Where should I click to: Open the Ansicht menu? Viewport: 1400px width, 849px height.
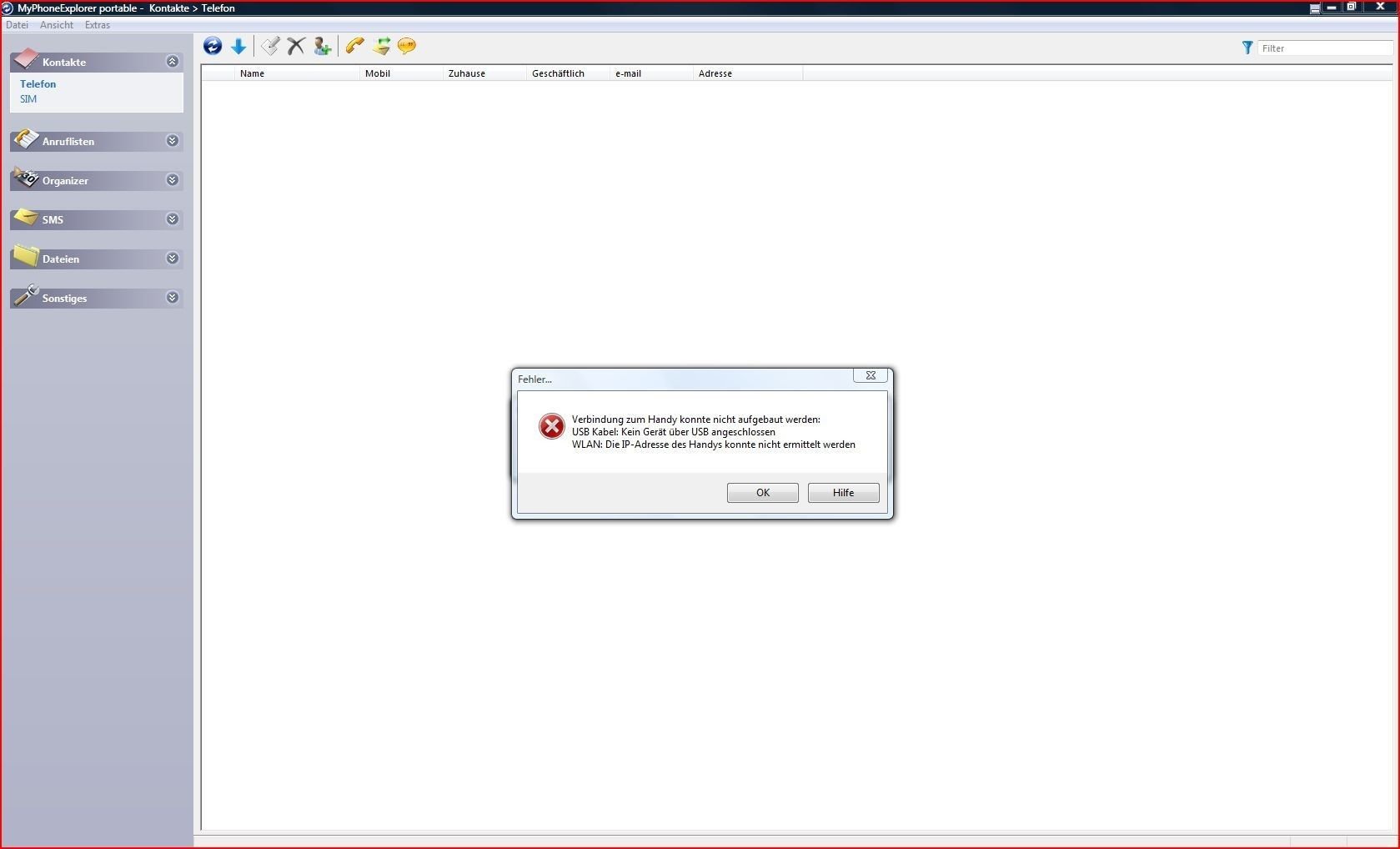[57, 25]
